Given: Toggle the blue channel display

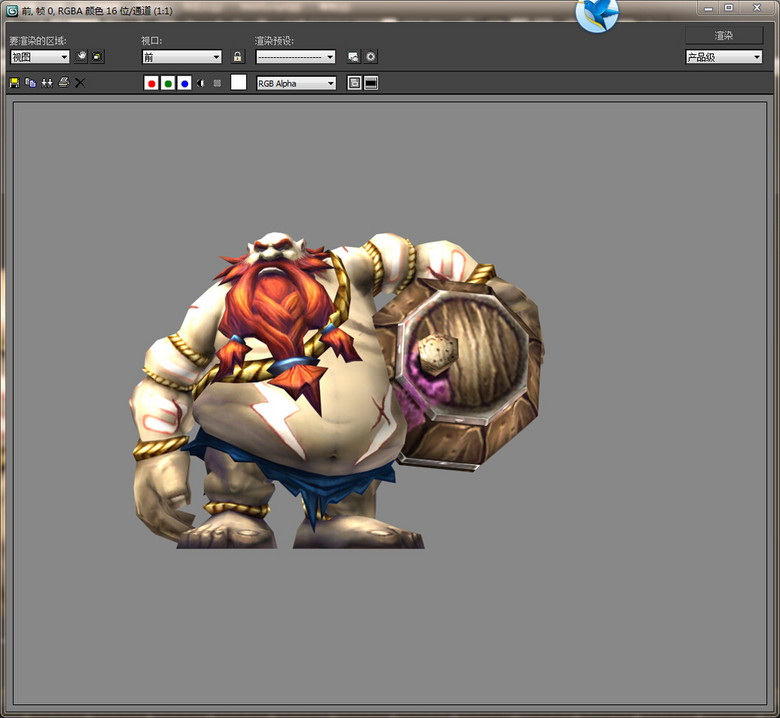Looking at the screenshot, I should (185, 83).
